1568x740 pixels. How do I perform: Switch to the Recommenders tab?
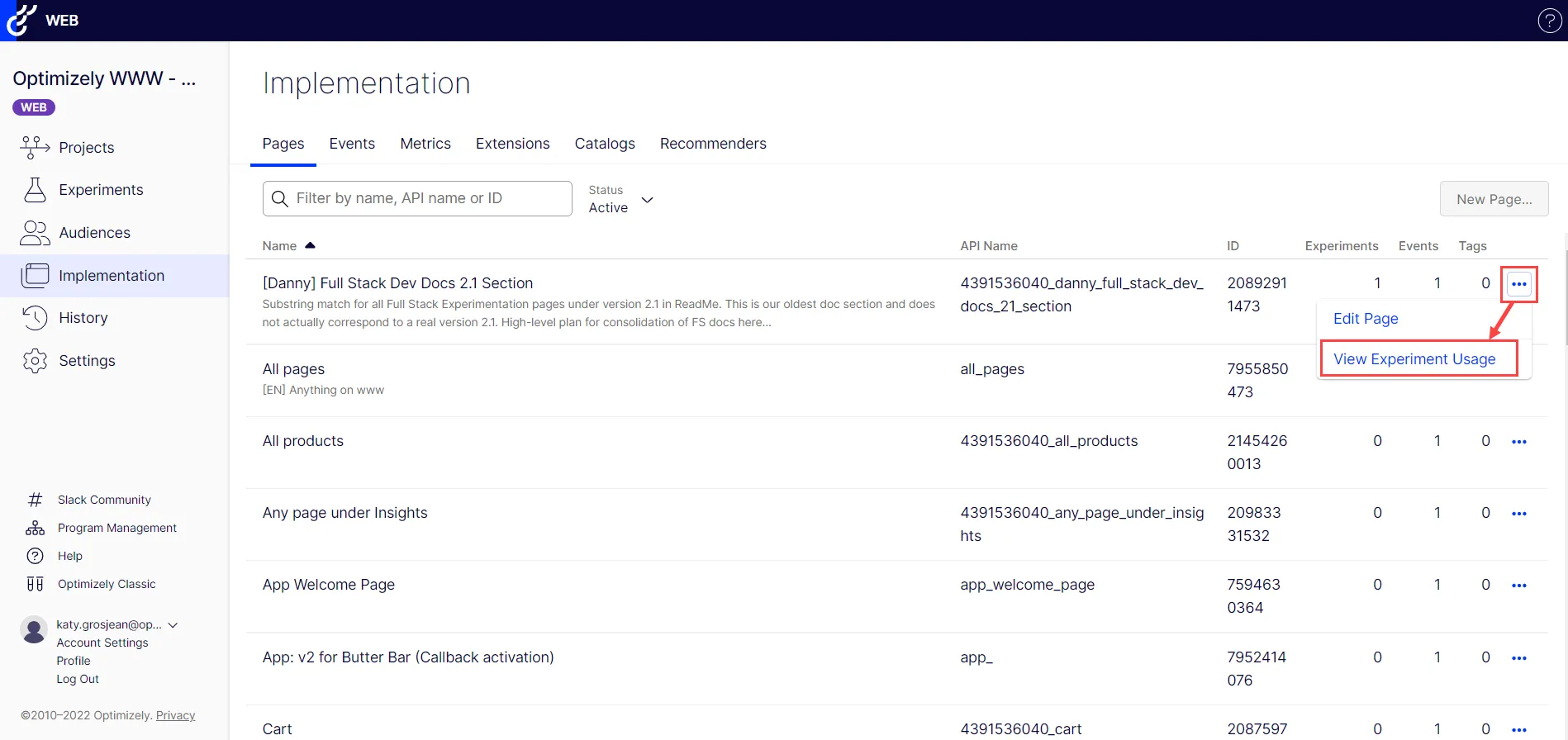click(713, 144)
